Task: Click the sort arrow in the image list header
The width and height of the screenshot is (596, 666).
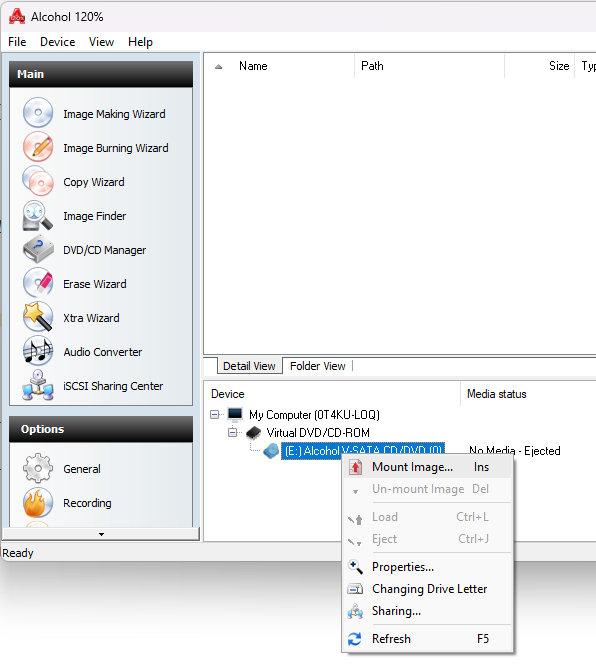Action: pyautogui.click(x=218, y=67)
